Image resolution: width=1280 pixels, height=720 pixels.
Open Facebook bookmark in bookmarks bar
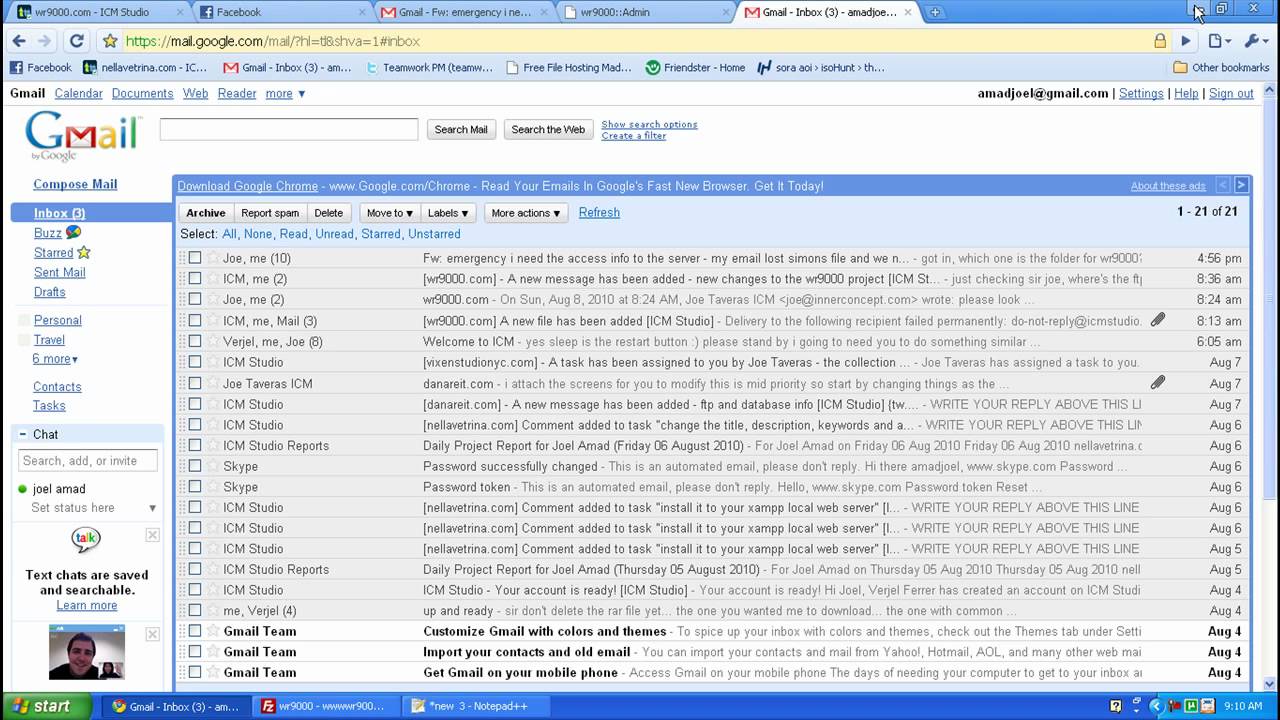pos(40,67)
